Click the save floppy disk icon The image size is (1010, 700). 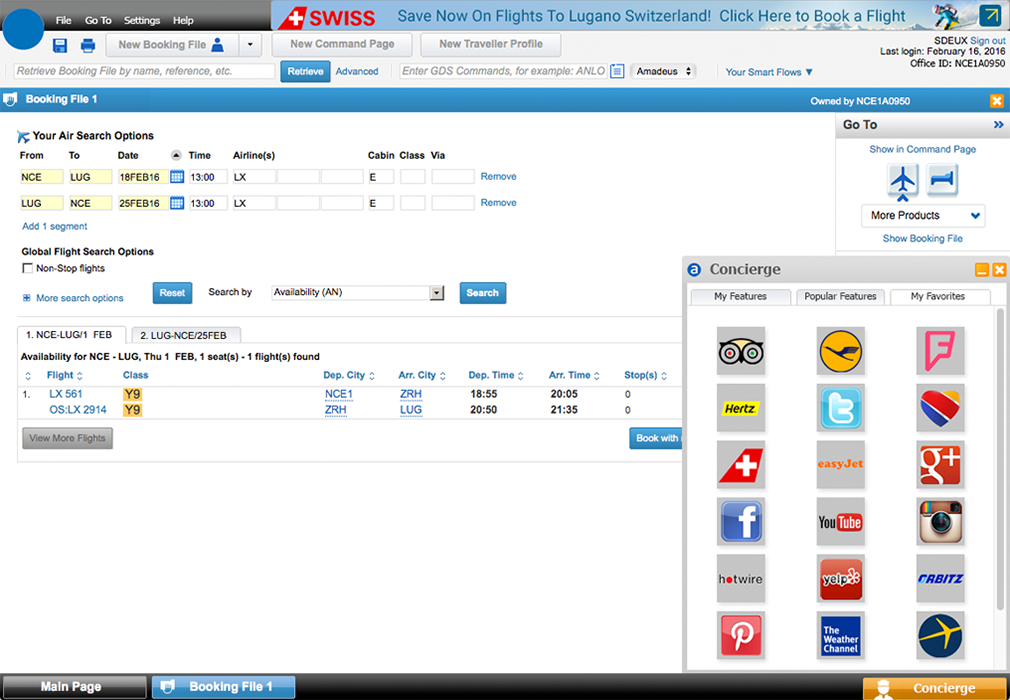[x=60, y=45]
